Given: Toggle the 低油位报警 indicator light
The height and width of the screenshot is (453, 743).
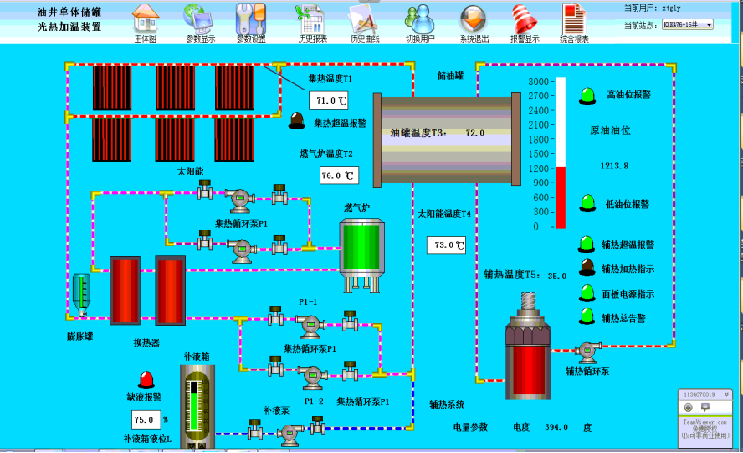Looking at the screenshot, I should pos(587,205).
